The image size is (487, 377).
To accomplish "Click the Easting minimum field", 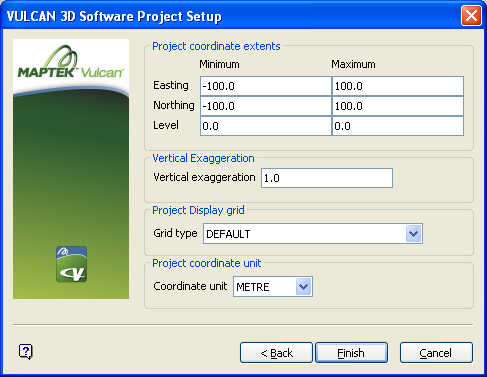I will tap(266, 86).
